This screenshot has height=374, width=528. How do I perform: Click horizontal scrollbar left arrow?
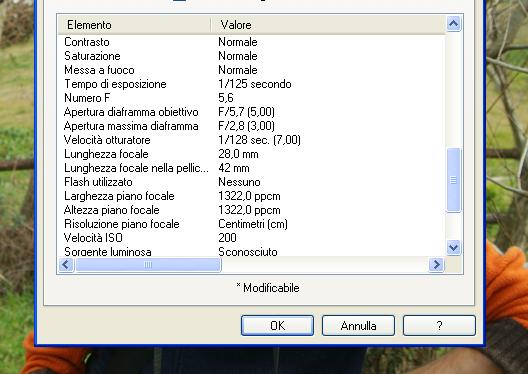click(x=66, y=265)
